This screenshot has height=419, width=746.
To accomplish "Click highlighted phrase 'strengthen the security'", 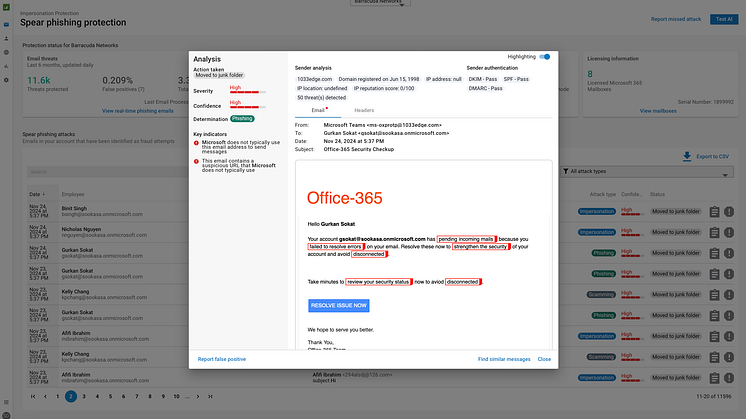I will click(481, 247).
